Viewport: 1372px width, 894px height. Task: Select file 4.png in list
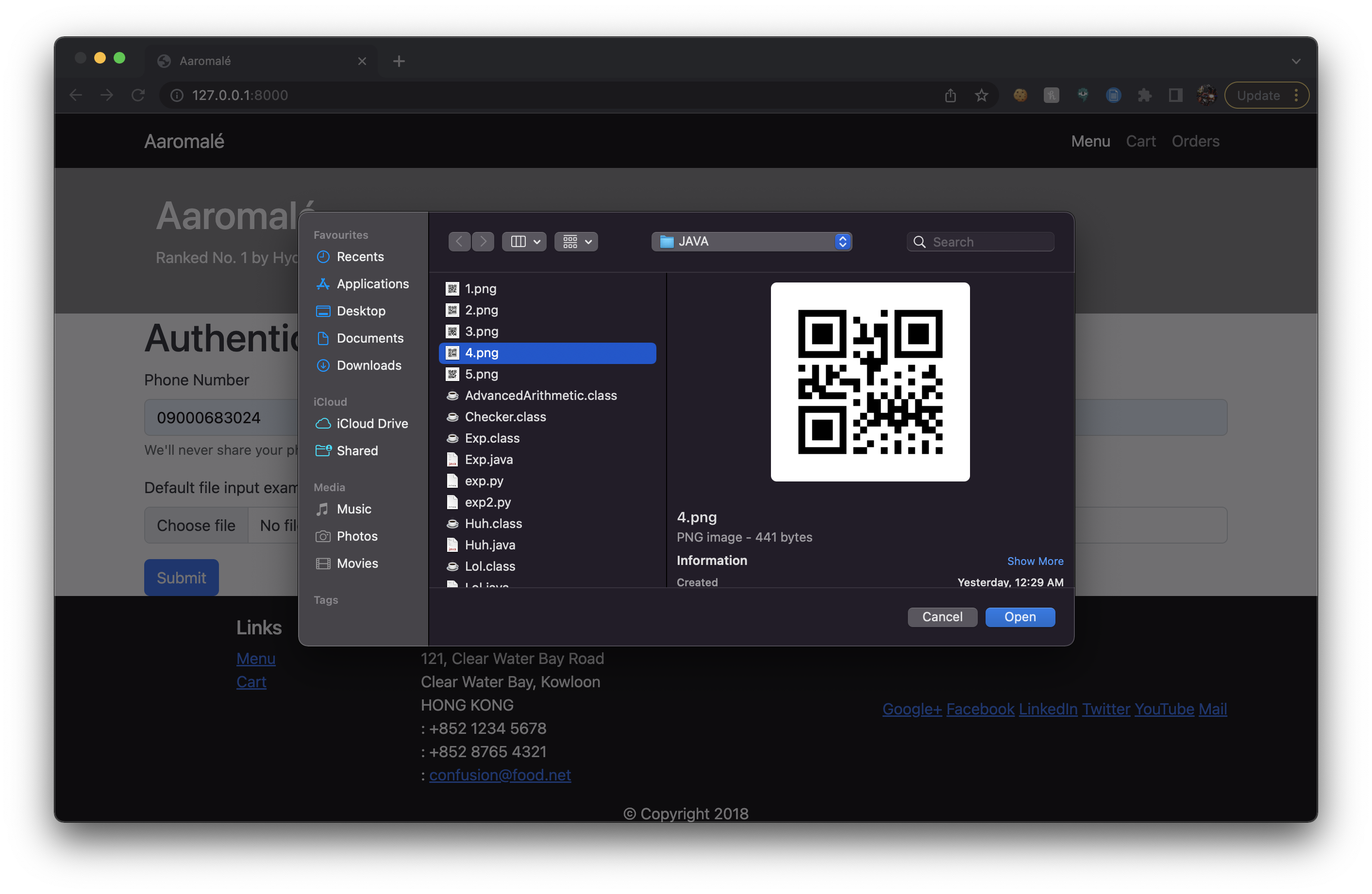coord(548,353)
